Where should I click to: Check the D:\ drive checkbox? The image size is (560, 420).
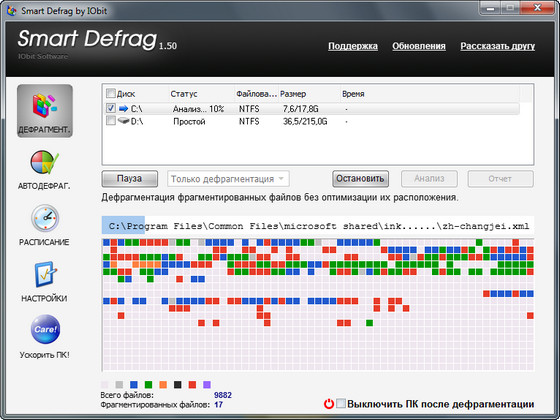pyautogui.click(x=111, y=121)
